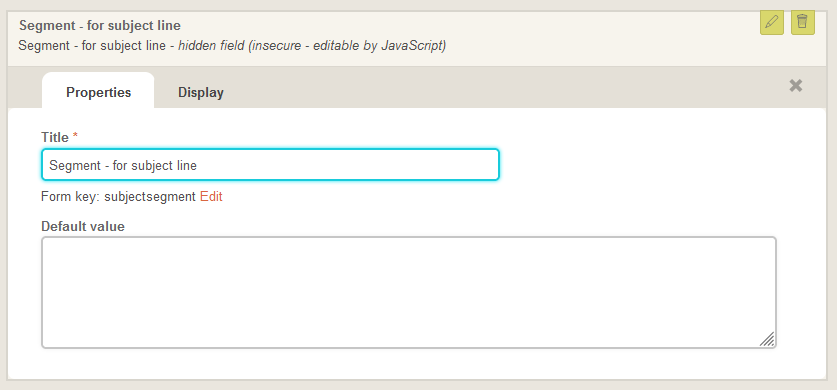Click the text area resize grip

pos(767,339)
